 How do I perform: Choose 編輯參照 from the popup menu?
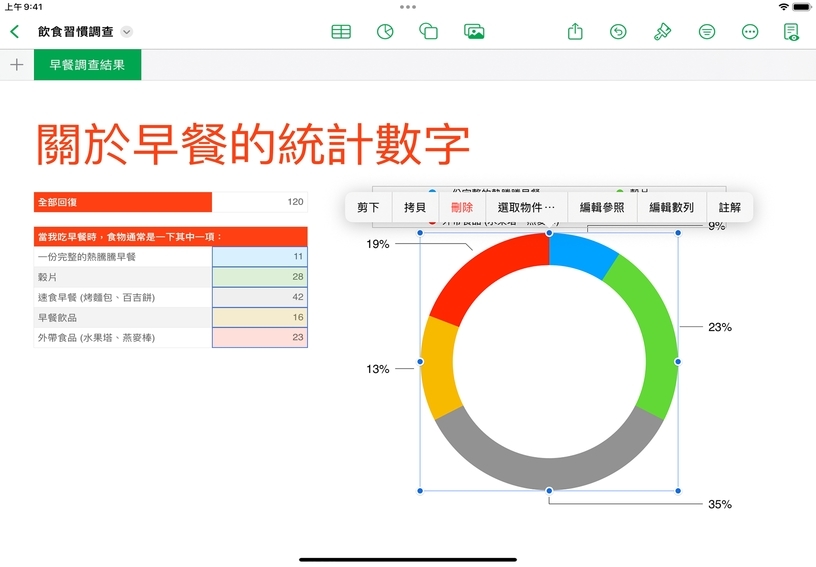coord(602,208)
